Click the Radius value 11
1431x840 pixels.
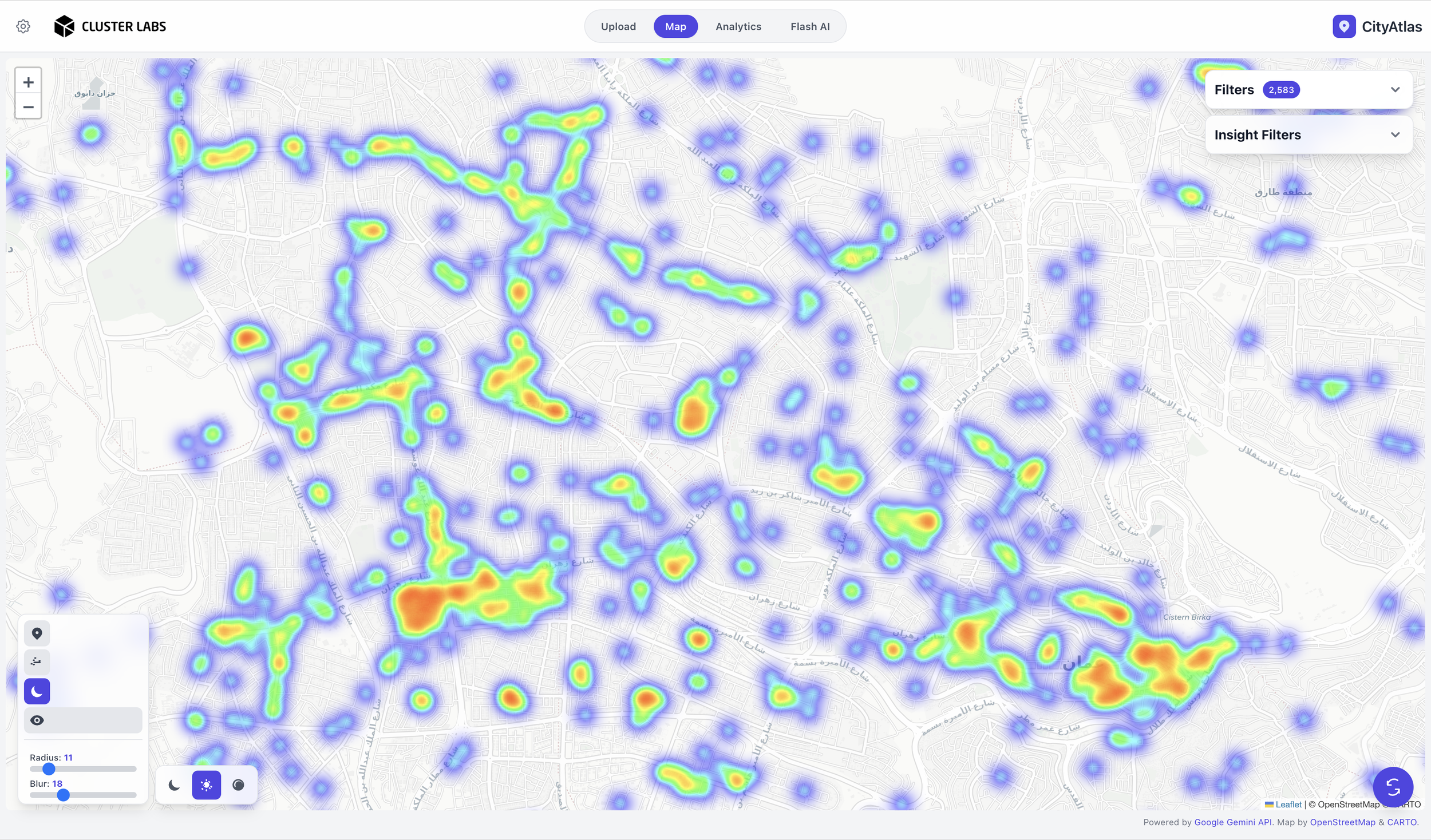68,758
